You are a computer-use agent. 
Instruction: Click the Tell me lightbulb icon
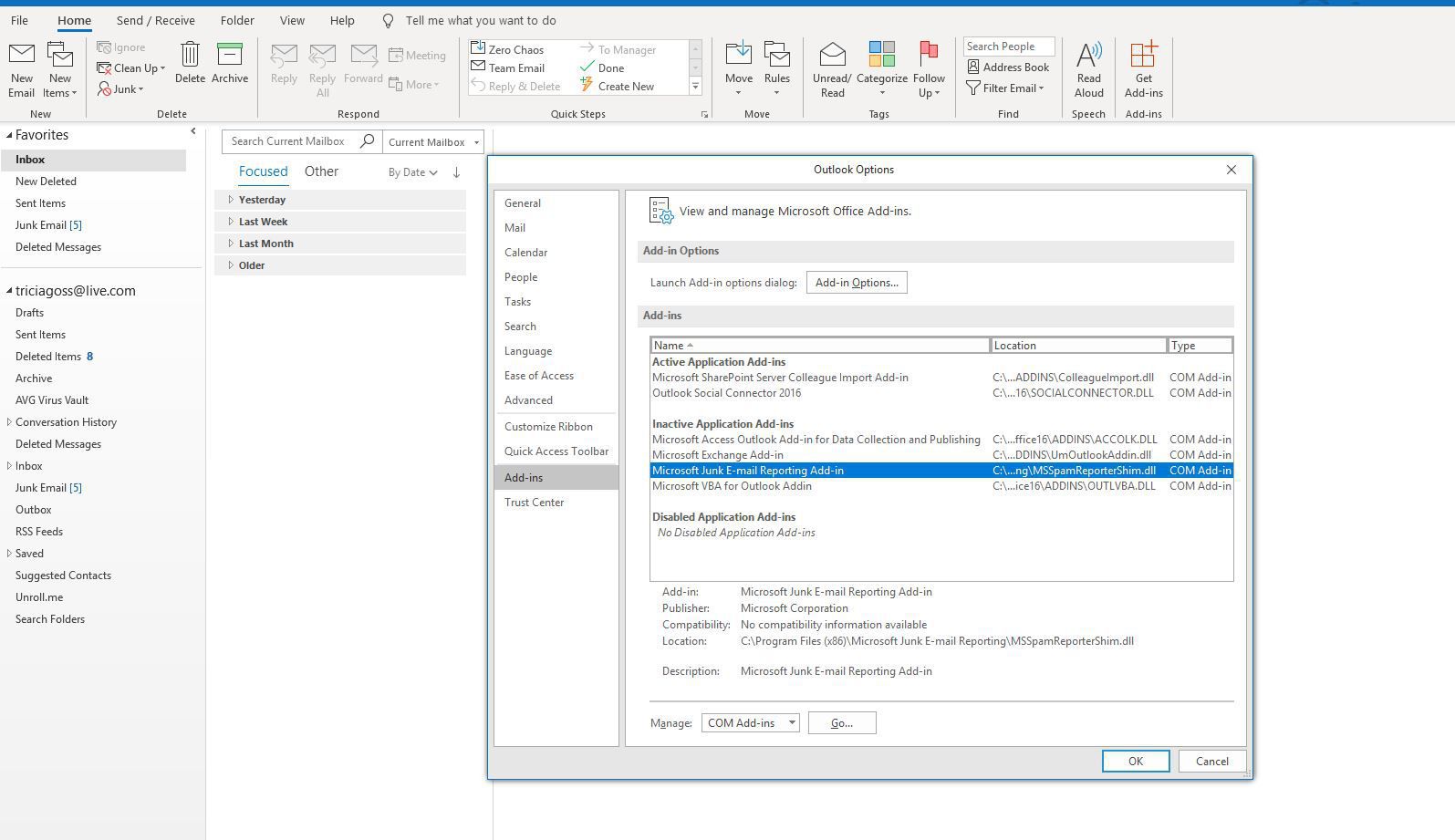coord(388,20)
